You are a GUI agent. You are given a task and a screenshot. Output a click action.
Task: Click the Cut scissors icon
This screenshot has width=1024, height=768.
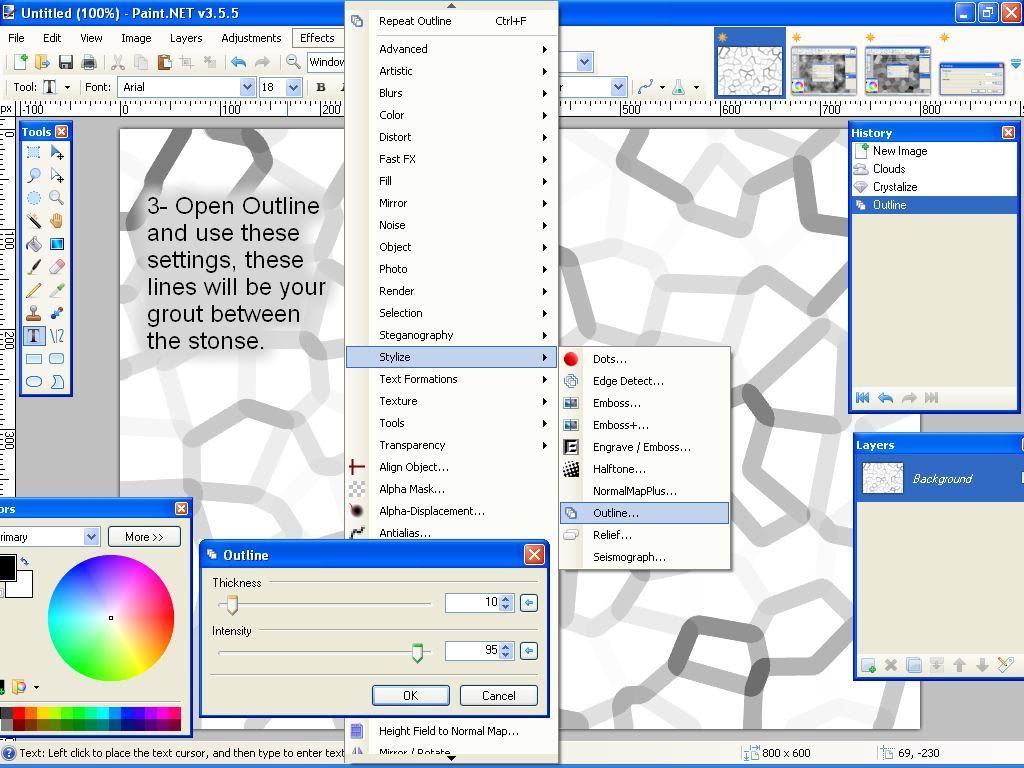118,62
